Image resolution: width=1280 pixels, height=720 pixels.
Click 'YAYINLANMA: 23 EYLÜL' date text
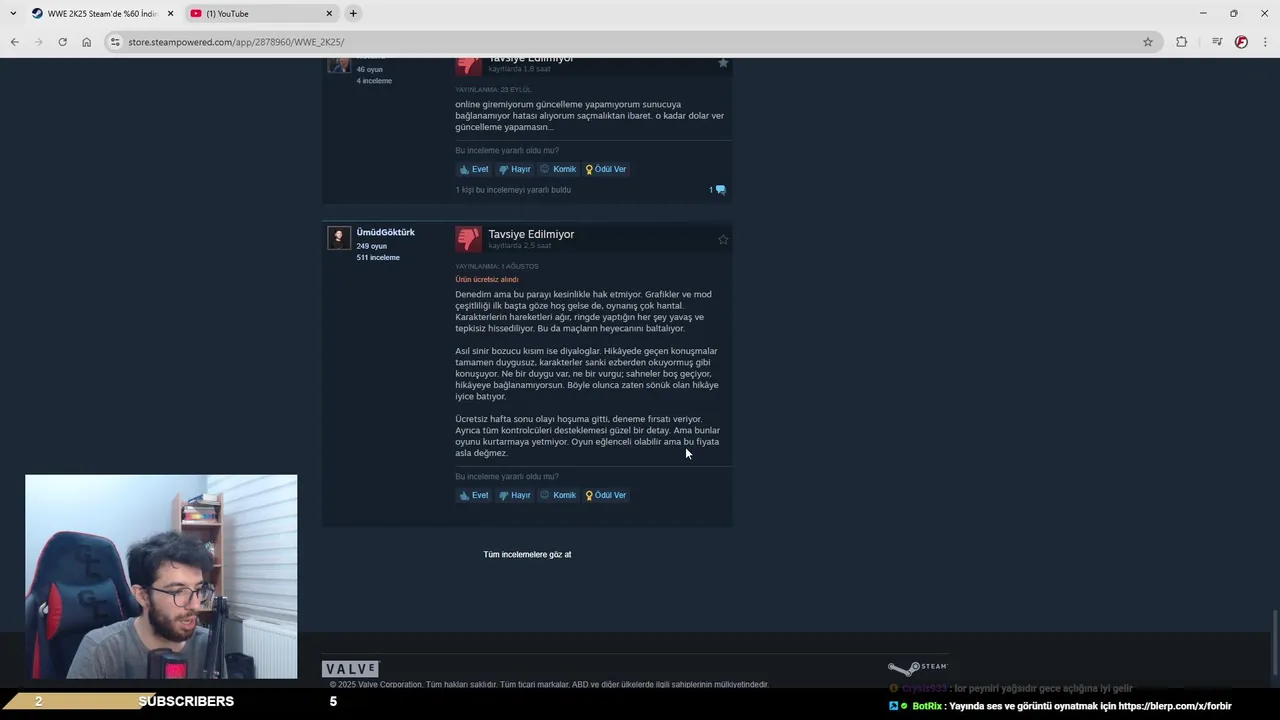coord(493,90)
